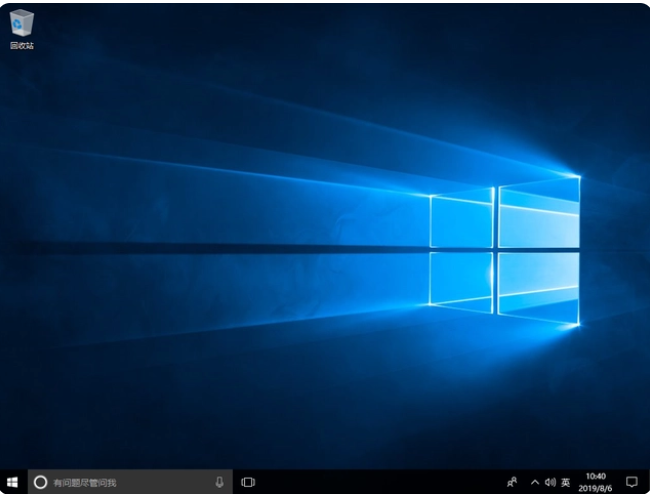This screenshot has width=650, height=494.
Task: Click the upper-left pane of the Windows logo wallpaper
Action: [x=461, y=221]
